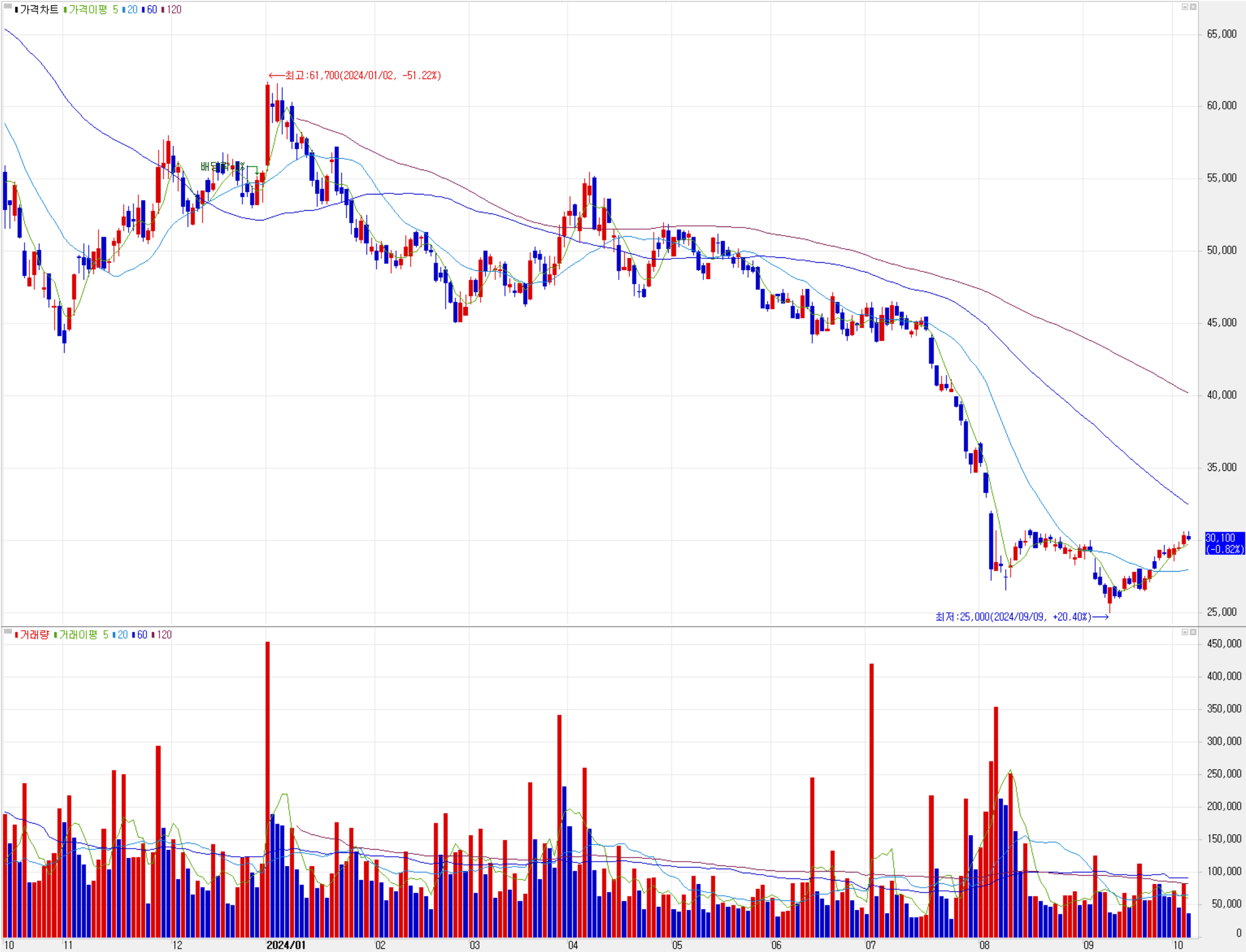The width and height of the screenshot is (1246, 952).
Task: Click the grey handle icon beside 거래량
Action: coord(8,631)
